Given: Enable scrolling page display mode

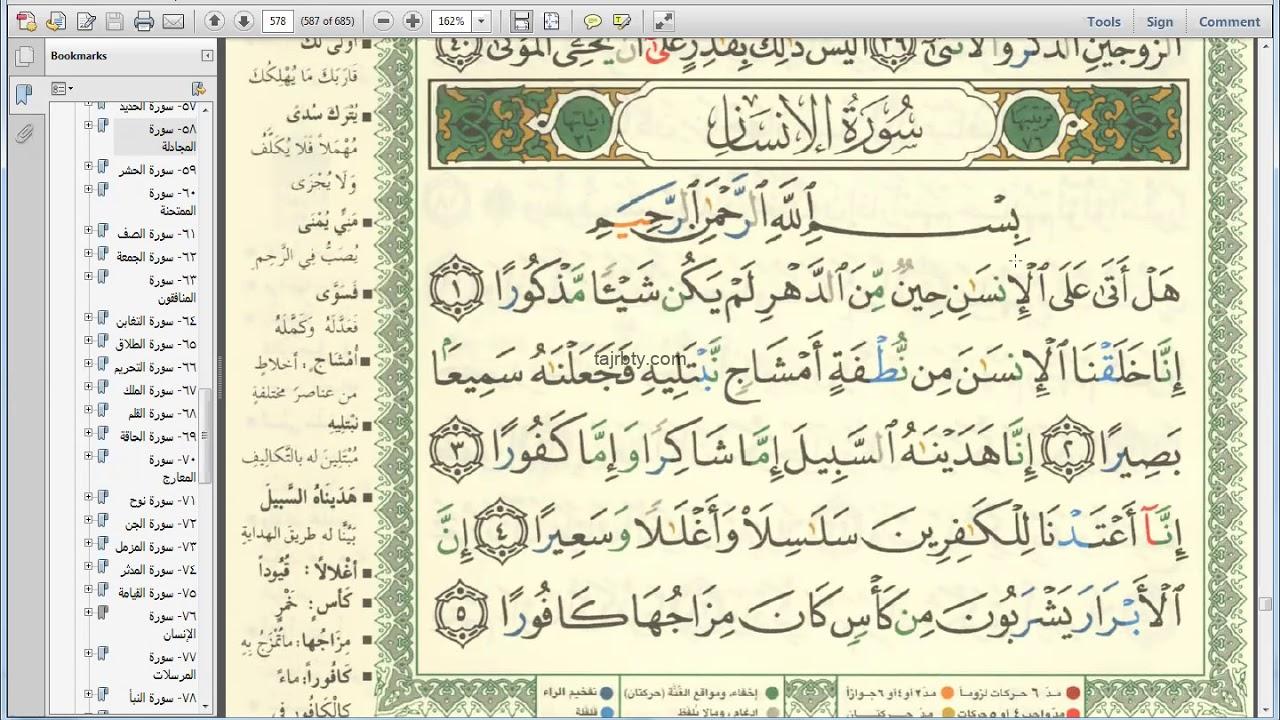Looking at the screenshot, I should pyautogui.click(x=523, y=20).
